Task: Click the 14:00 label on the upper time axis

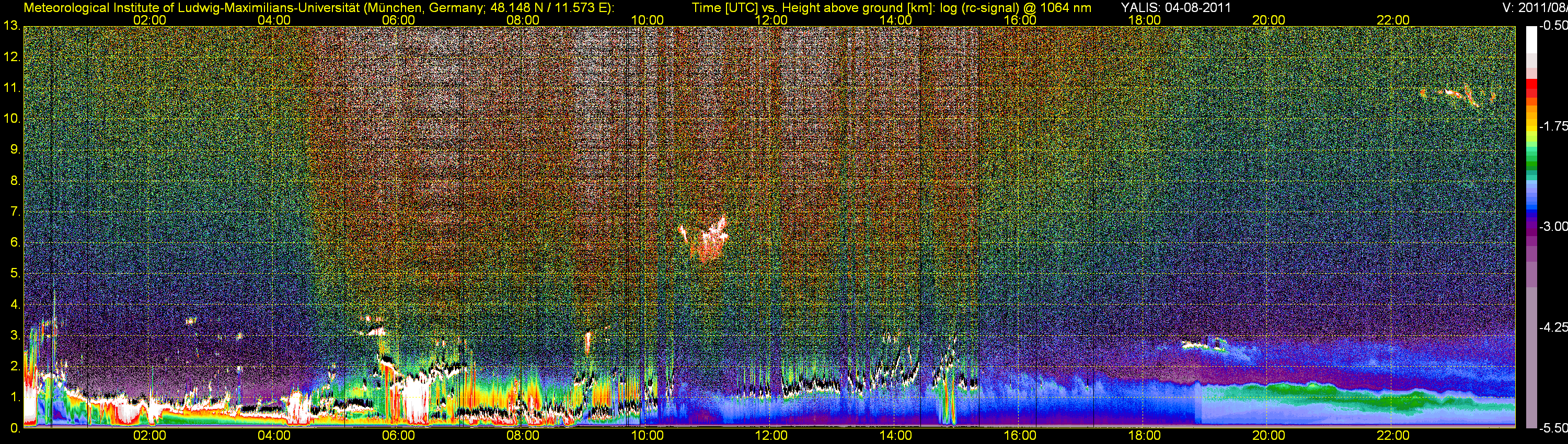Action: tap(895, 20)
